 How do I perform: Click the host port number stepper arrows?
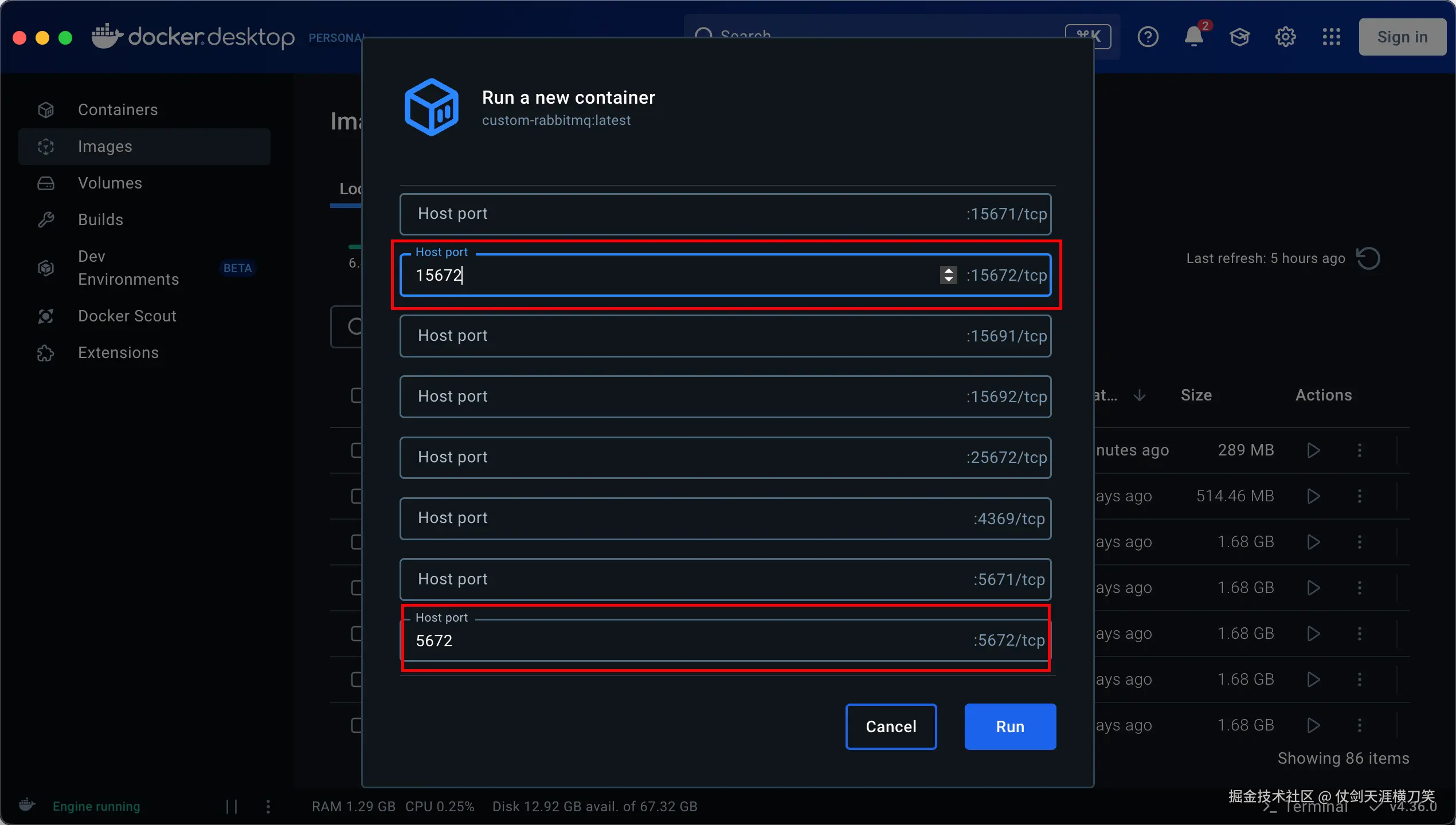coord(948,276)
